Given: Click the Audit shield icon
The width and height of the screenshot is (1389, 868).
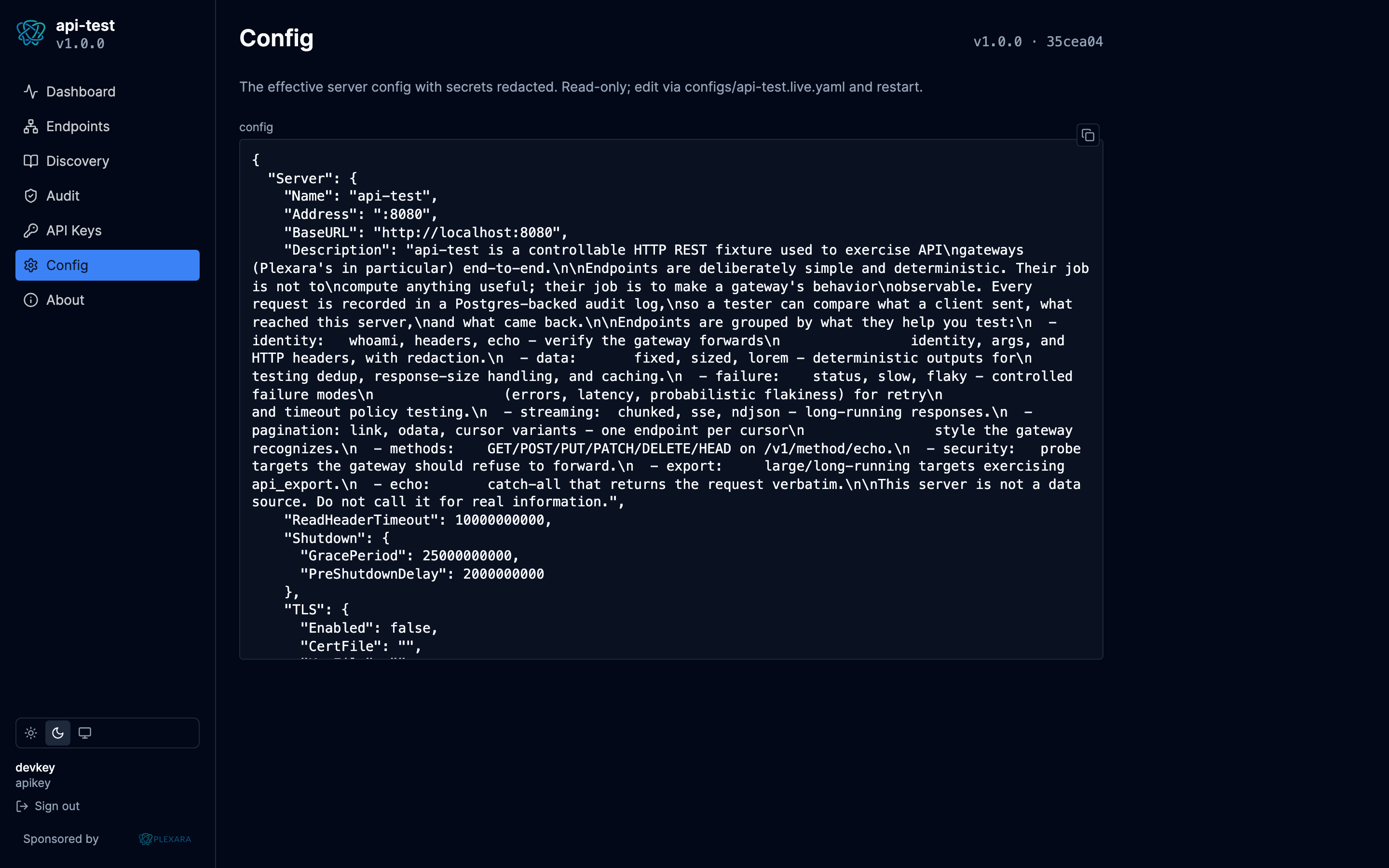Looking at the screenshot, I should point(31,196).
